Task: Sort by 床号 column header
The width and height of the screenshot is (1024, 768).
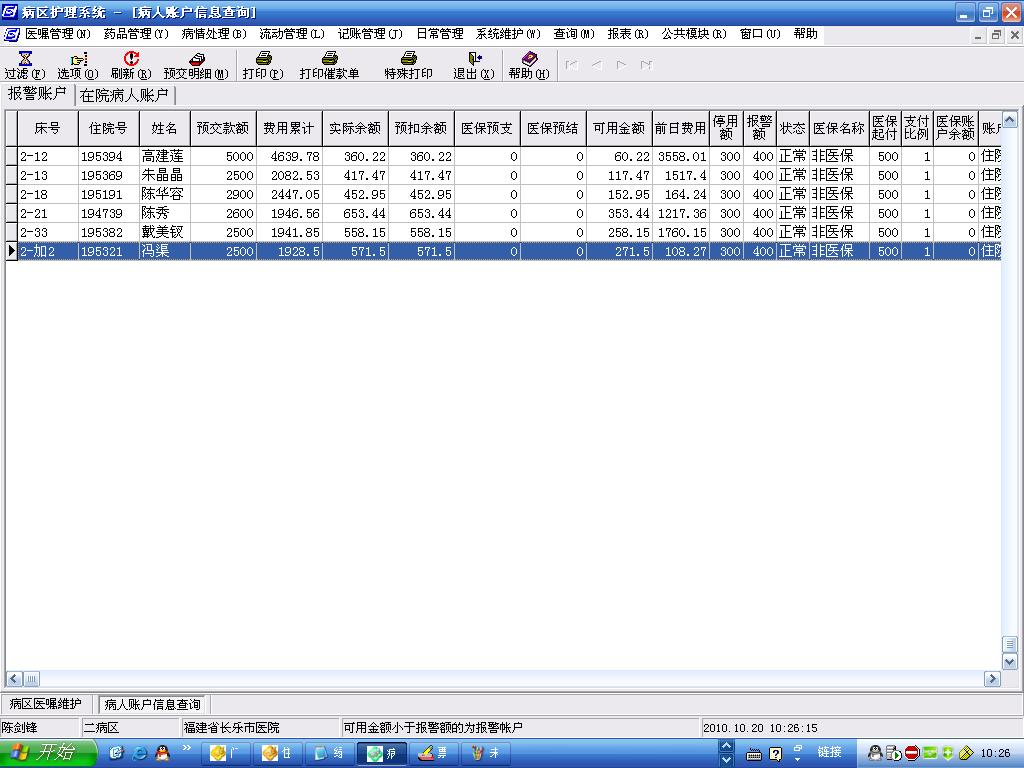Action: (48, 128)
